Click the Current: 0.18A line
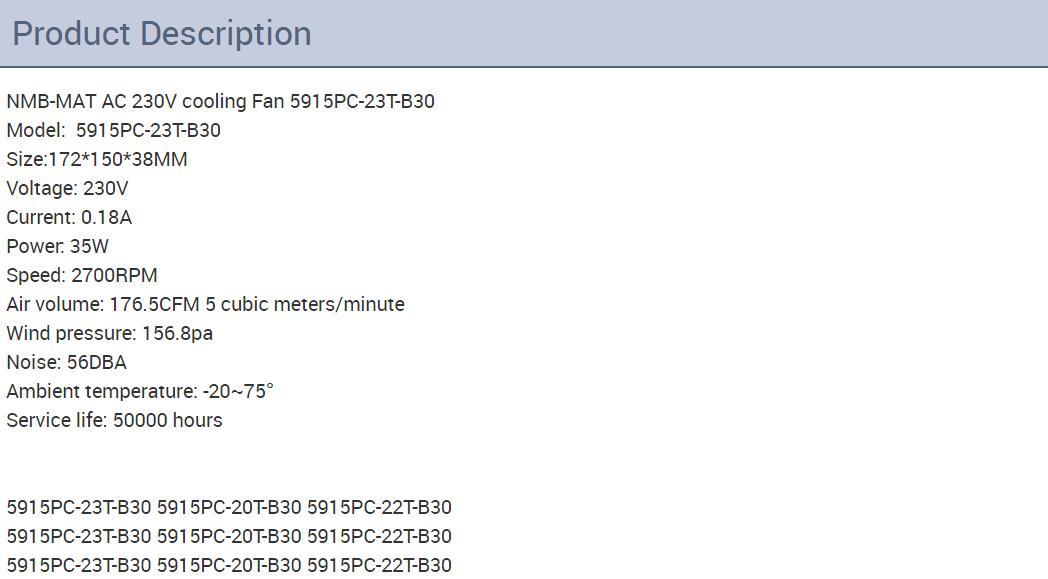Screen dimensions: 1048x579 (69, 217)
